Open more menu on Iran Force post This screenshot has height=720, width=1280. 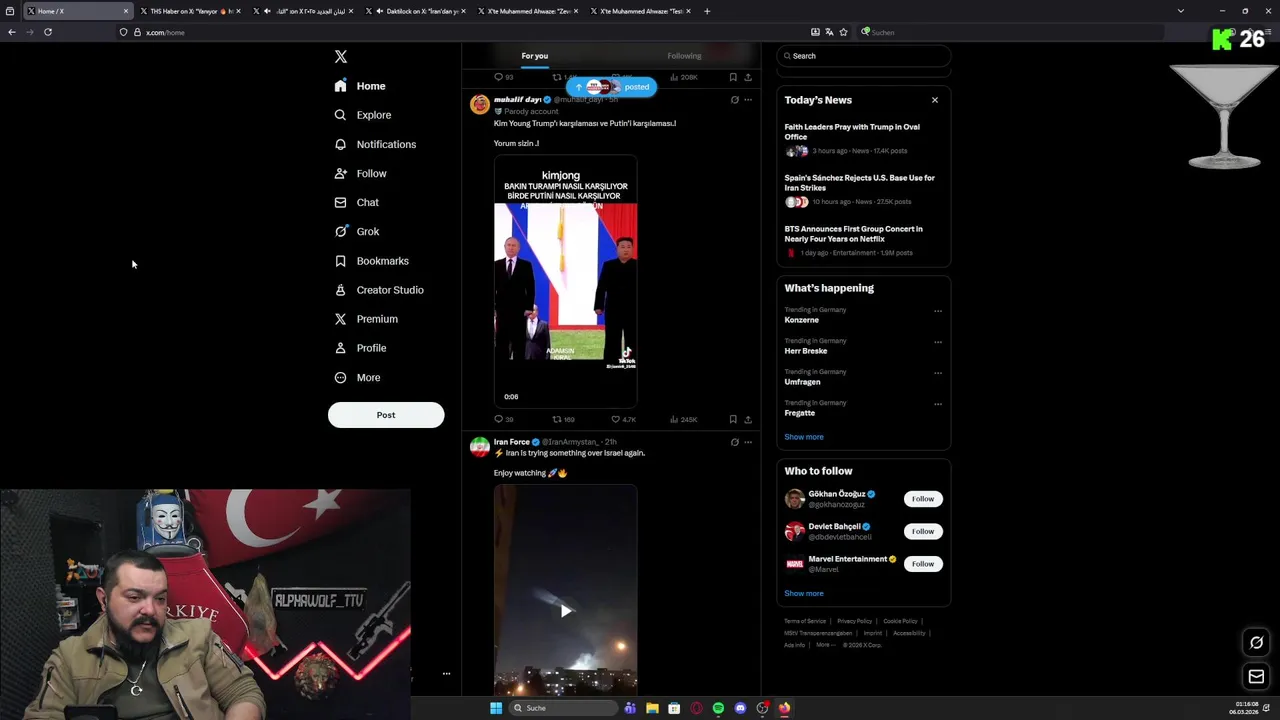(x=748, y=442)
